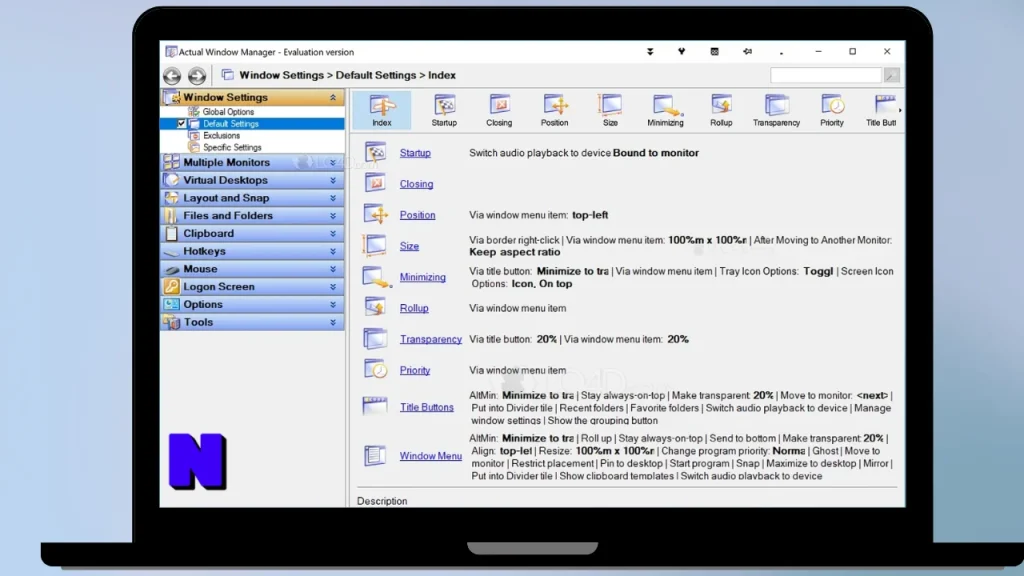Click the Closing link in the index list
1024x576 pixels.
(x=417, y=184)
